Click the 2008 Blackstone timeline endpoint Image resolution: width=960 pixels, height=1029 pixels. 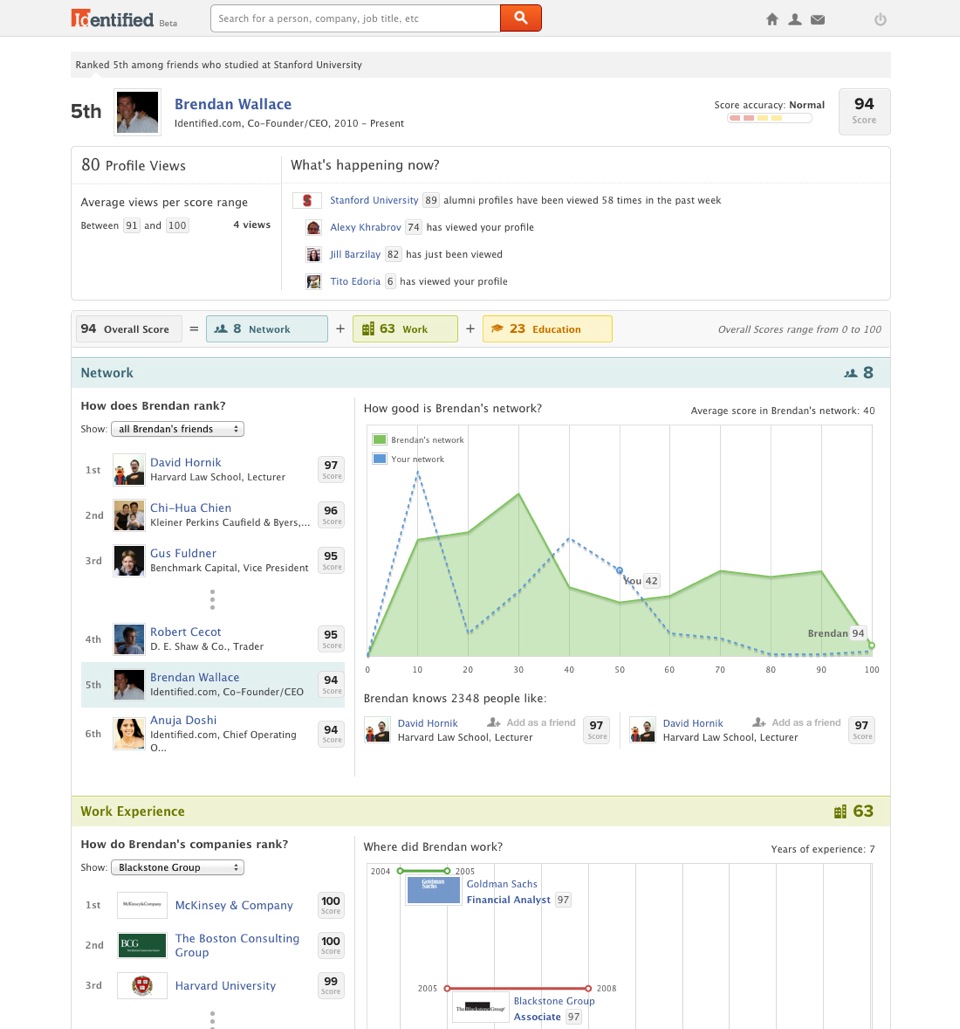(588, 988)
